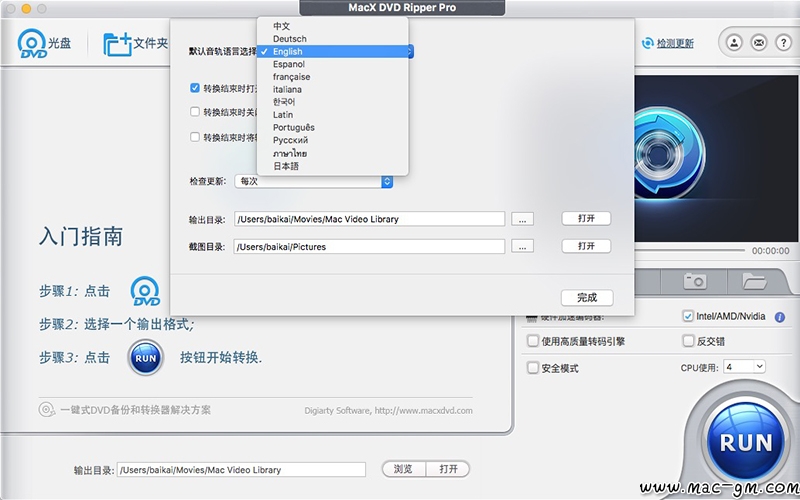The image size is (800, 500).
Task: Click the DVD disc icon in toolbar
Action: [32, 43]
